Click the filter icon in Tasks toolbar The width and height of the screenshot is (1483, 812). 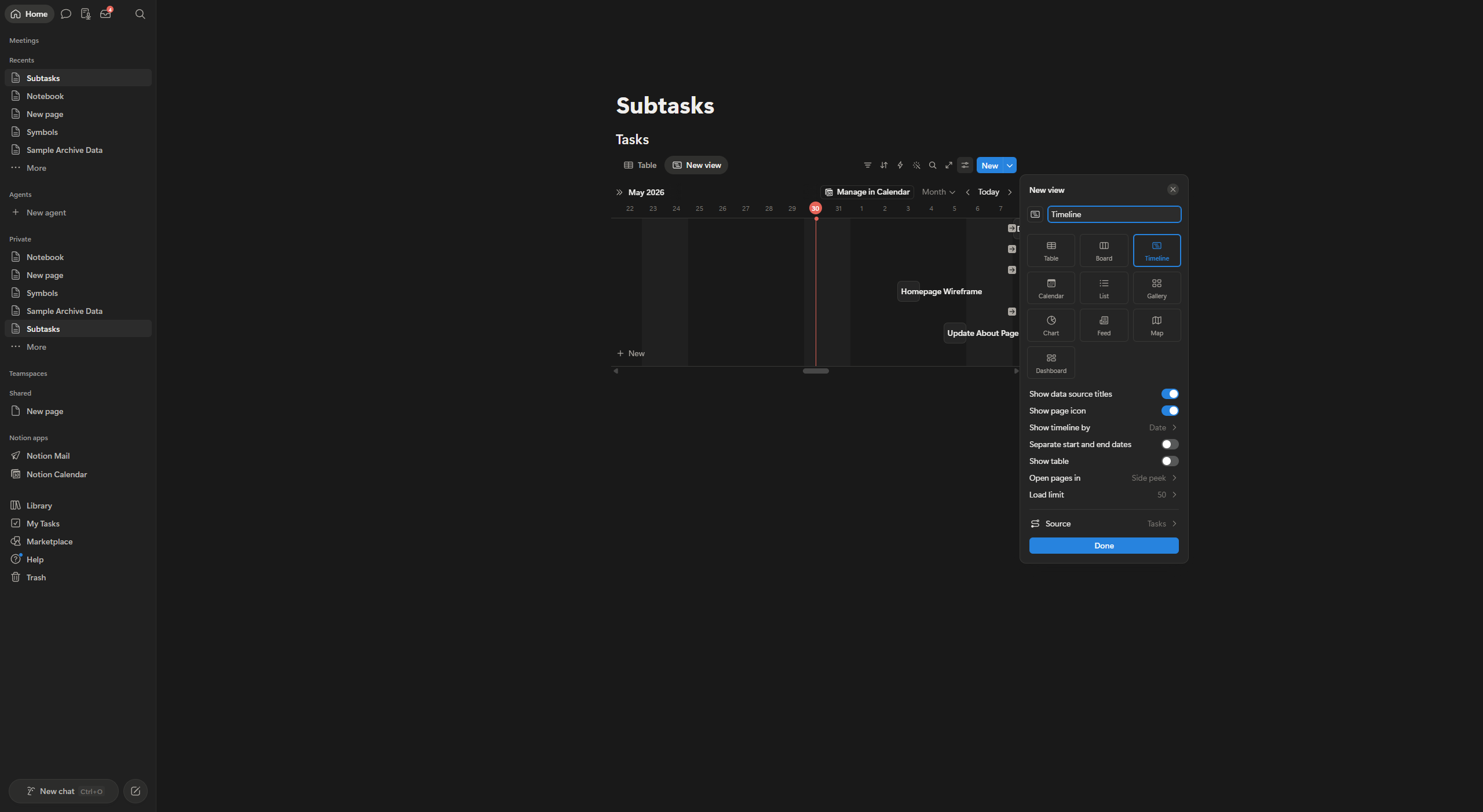coord(868,165)
